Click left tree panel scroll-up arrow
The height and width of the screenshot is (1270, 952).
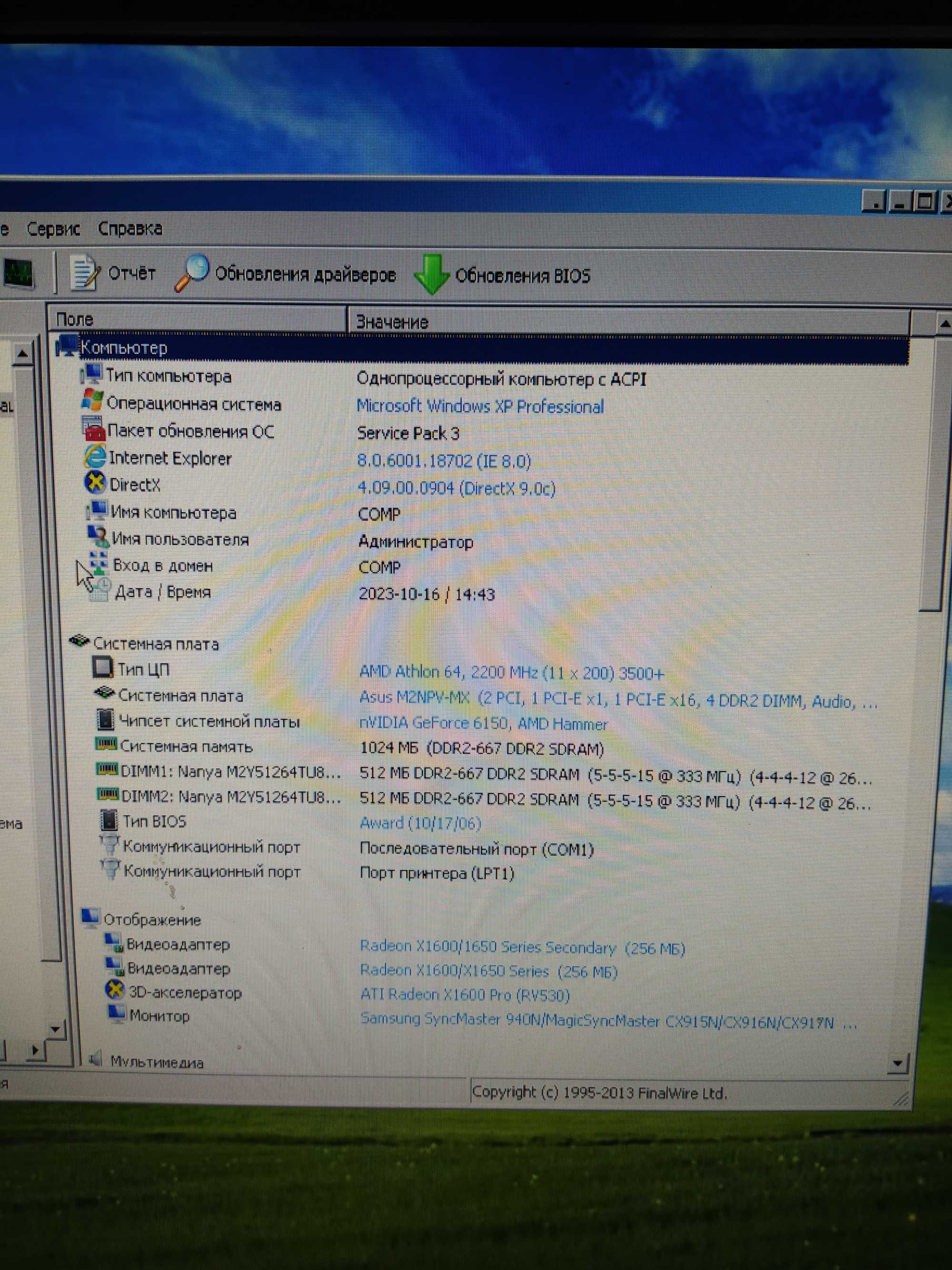(22, 353)
